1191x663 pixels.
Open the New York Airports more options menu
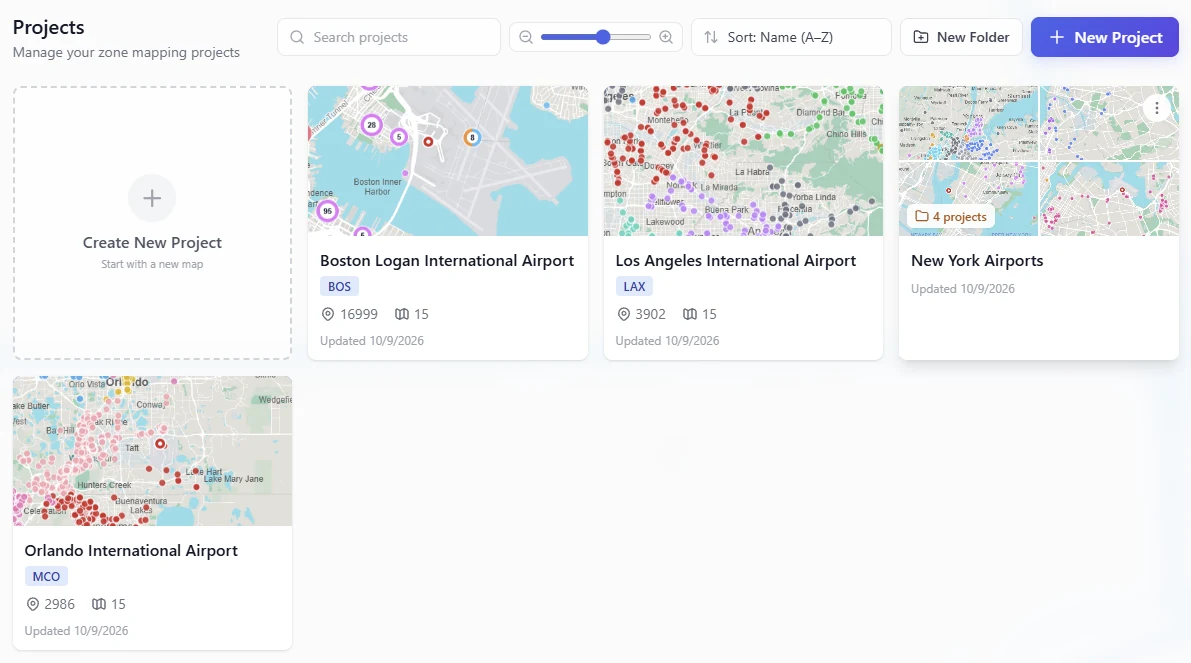(x=1157, y=109)
